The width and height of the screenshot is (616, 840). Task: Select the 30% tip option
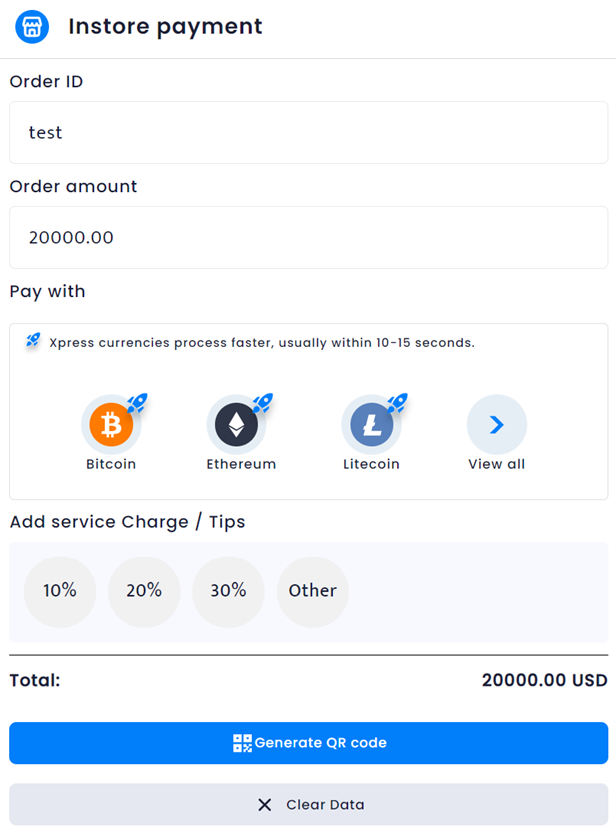228,592
